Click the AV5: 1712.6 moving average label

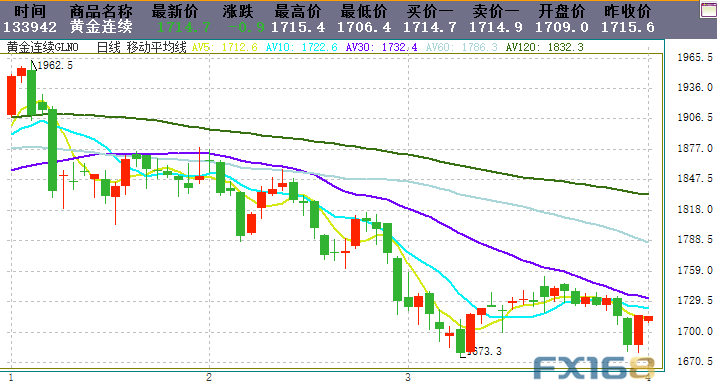tap(225, 47)
